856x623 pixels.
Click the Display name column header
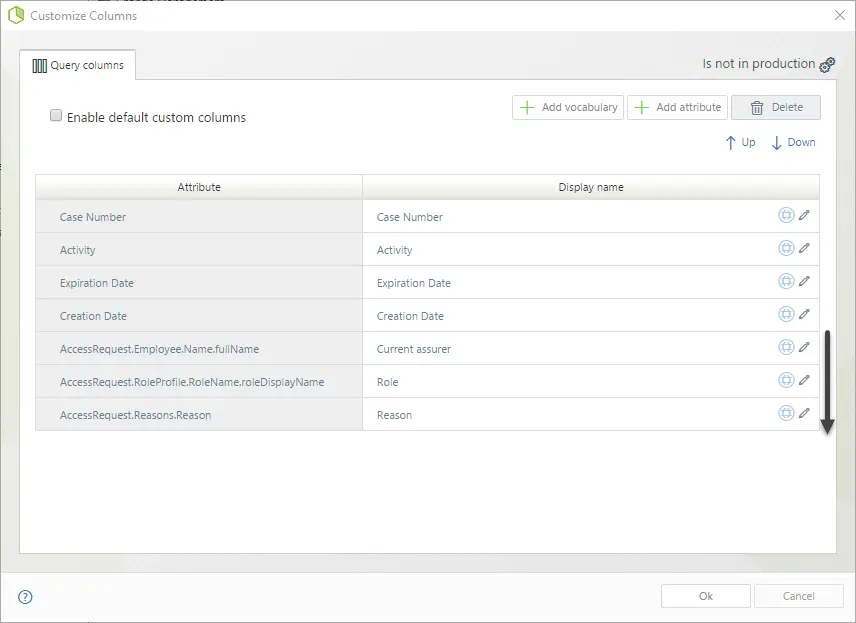point(591,187)
